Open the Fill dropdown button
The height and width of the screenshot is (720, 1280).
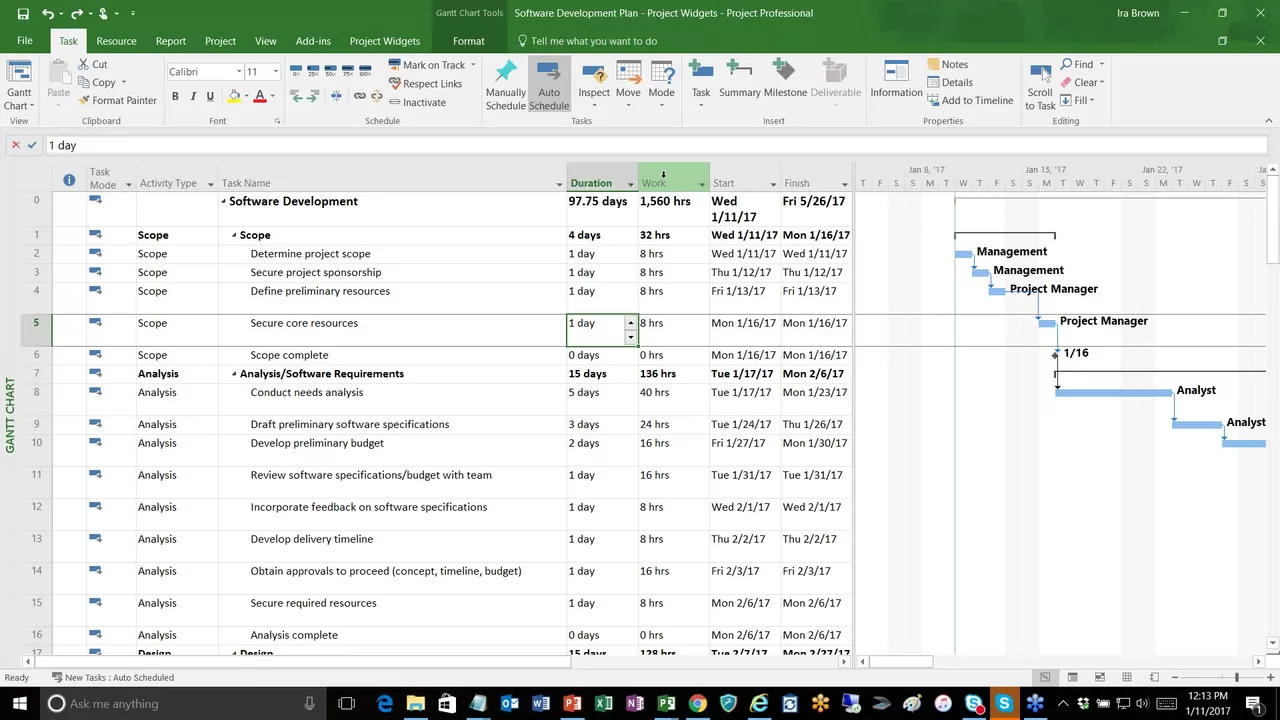click(1078, 100)
